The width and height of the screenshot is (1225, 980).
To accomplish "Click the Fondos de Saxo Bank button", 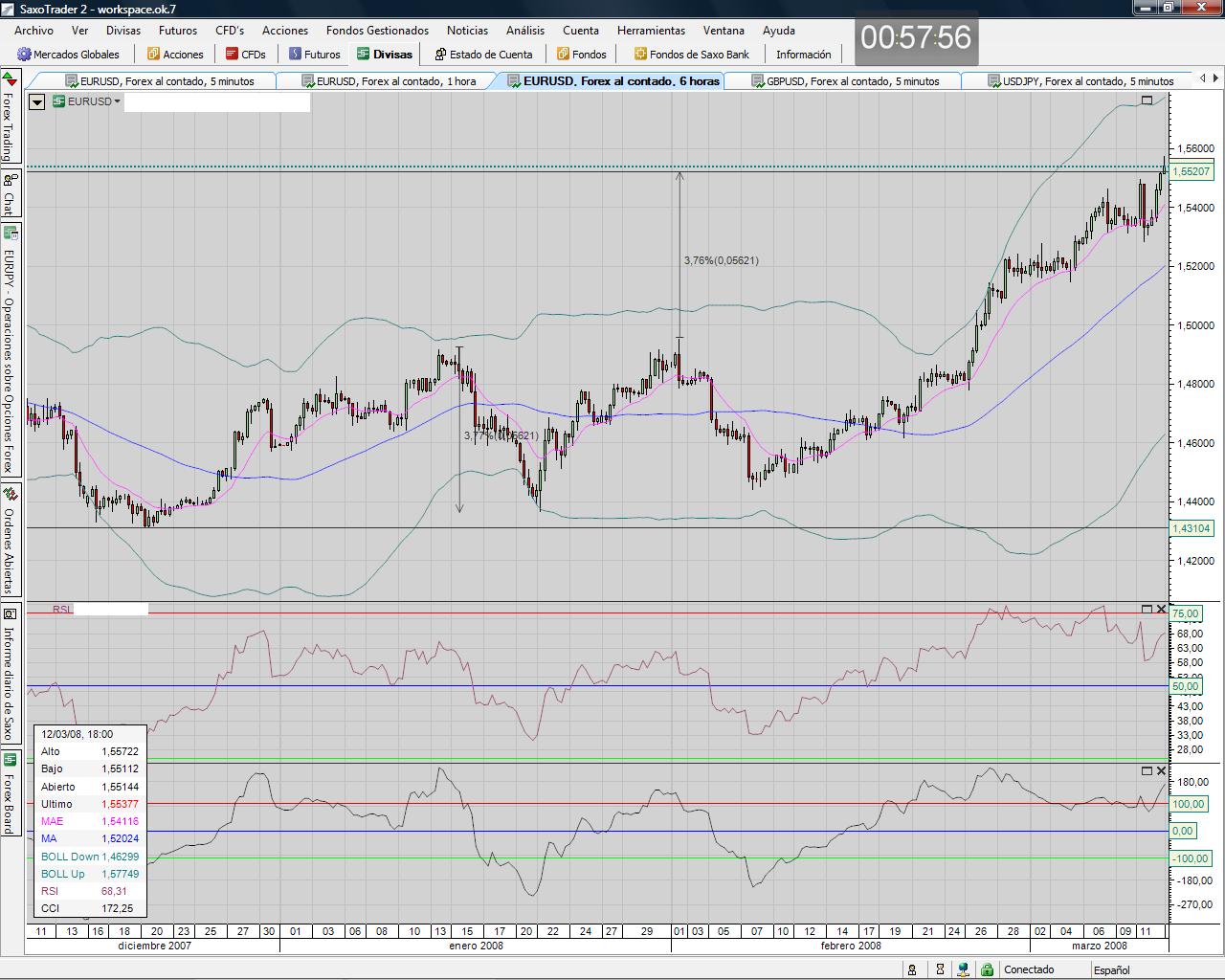I will point(691,55).
